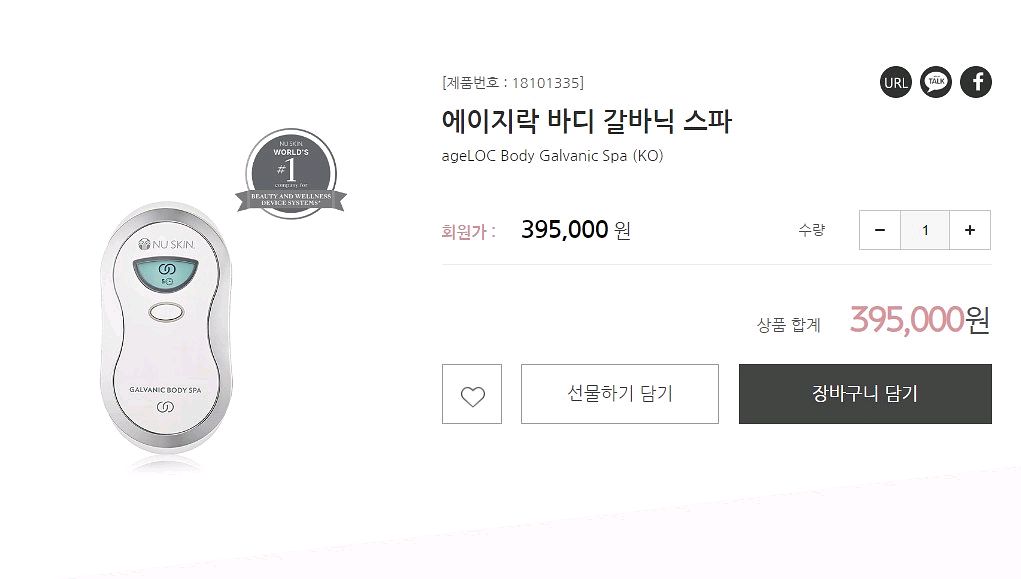The height and width of the screenshot is (579, 1021).
Task: Click the blue display screen on device photo
Action: (165, 274)
